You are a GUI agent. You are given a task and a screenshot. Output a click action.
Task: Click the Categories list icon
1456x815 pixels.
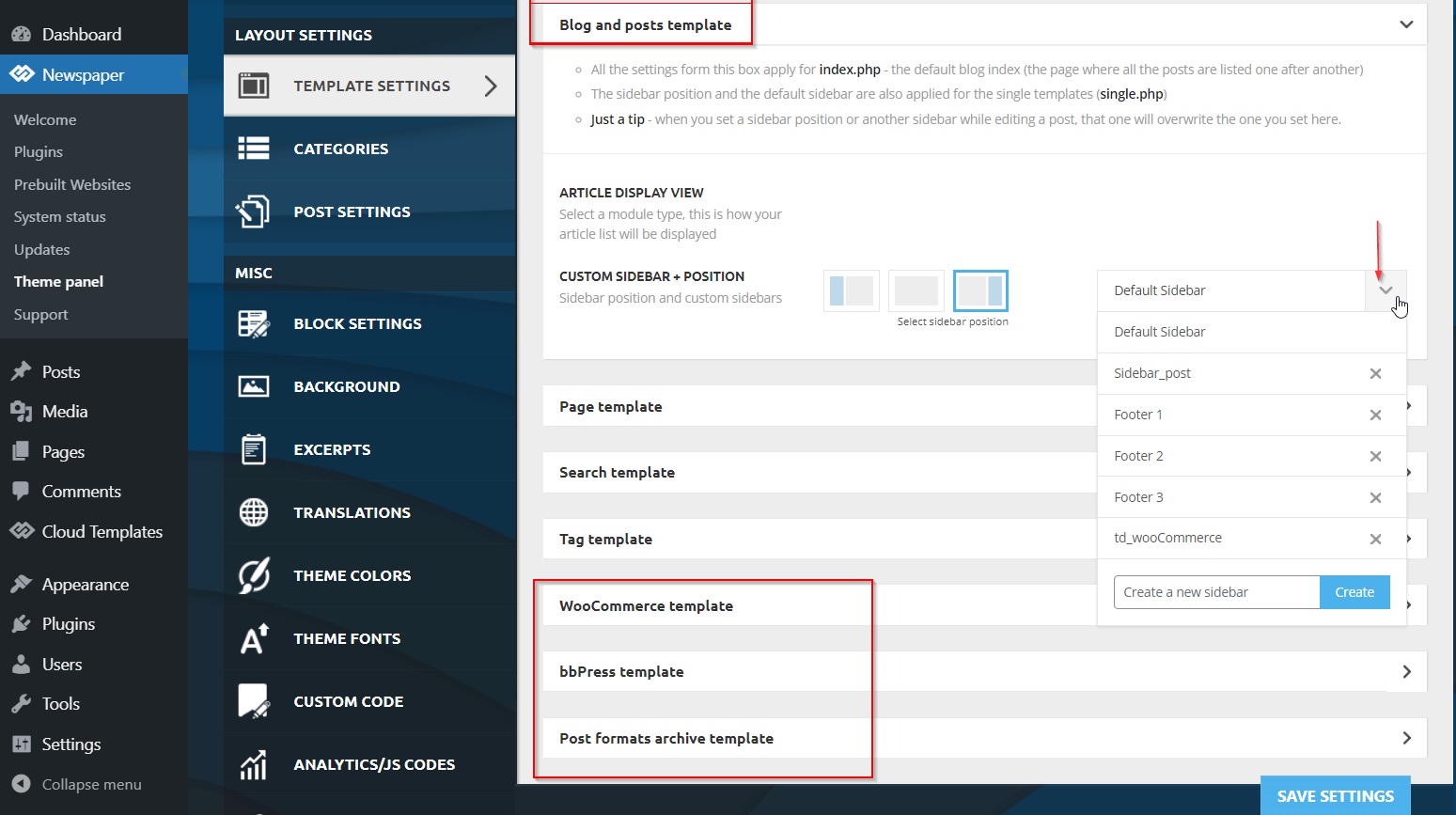[x=254, y=149]
